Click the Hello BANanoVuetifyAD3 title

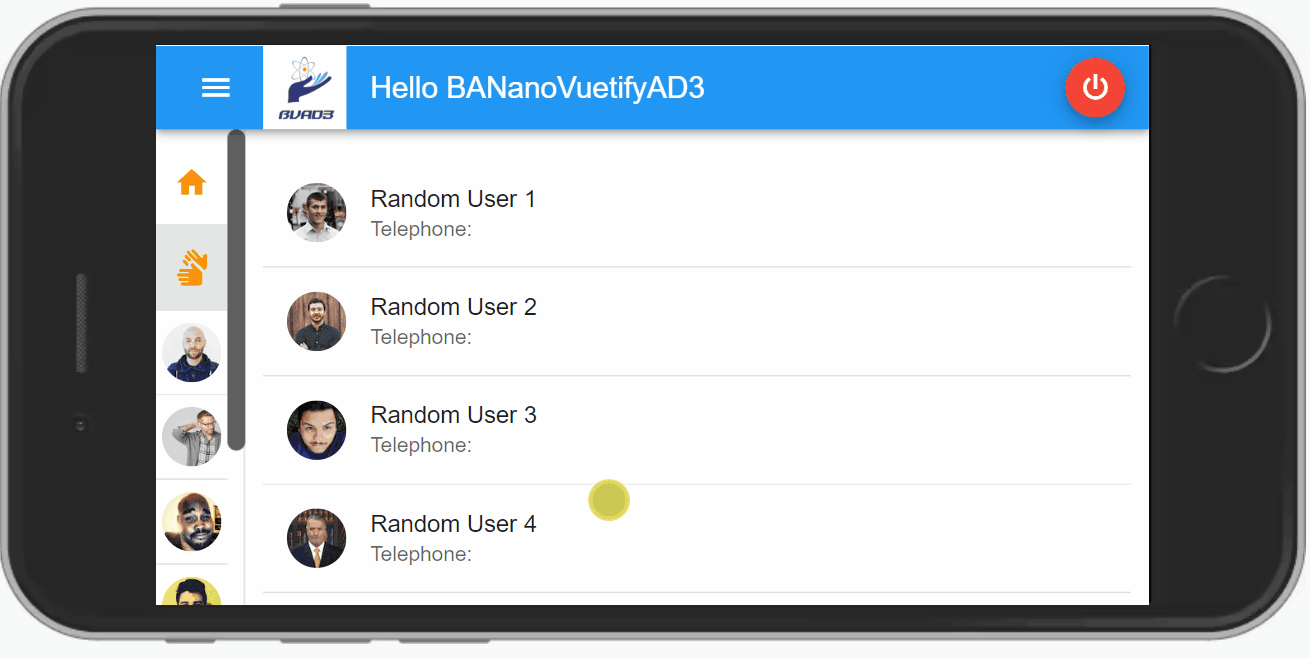(537, 88)
